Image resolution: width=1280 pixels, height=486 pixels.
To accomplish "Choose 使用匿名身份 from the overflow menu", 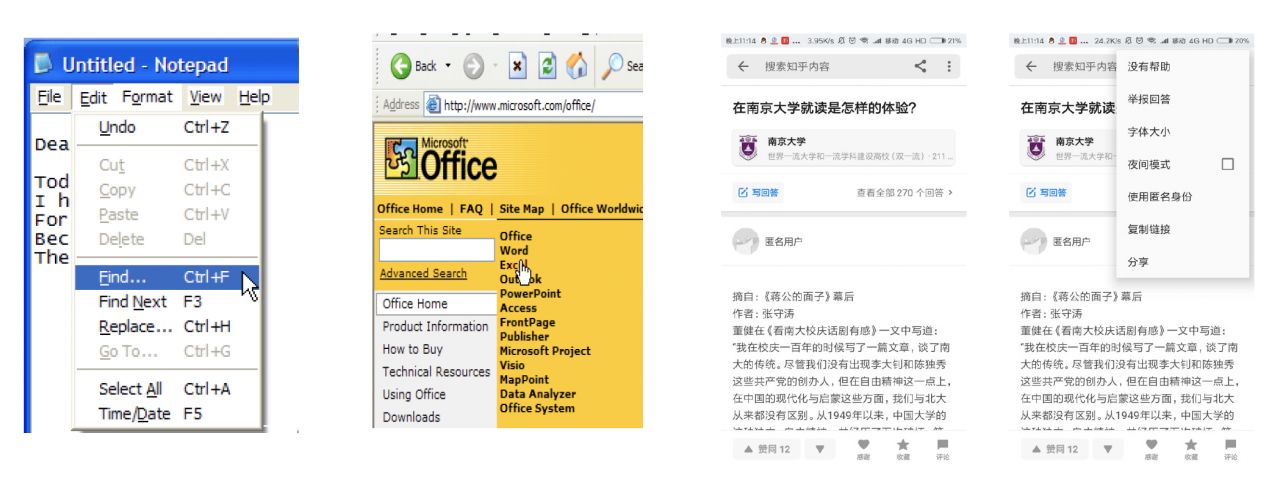I will click(1183, 197).
